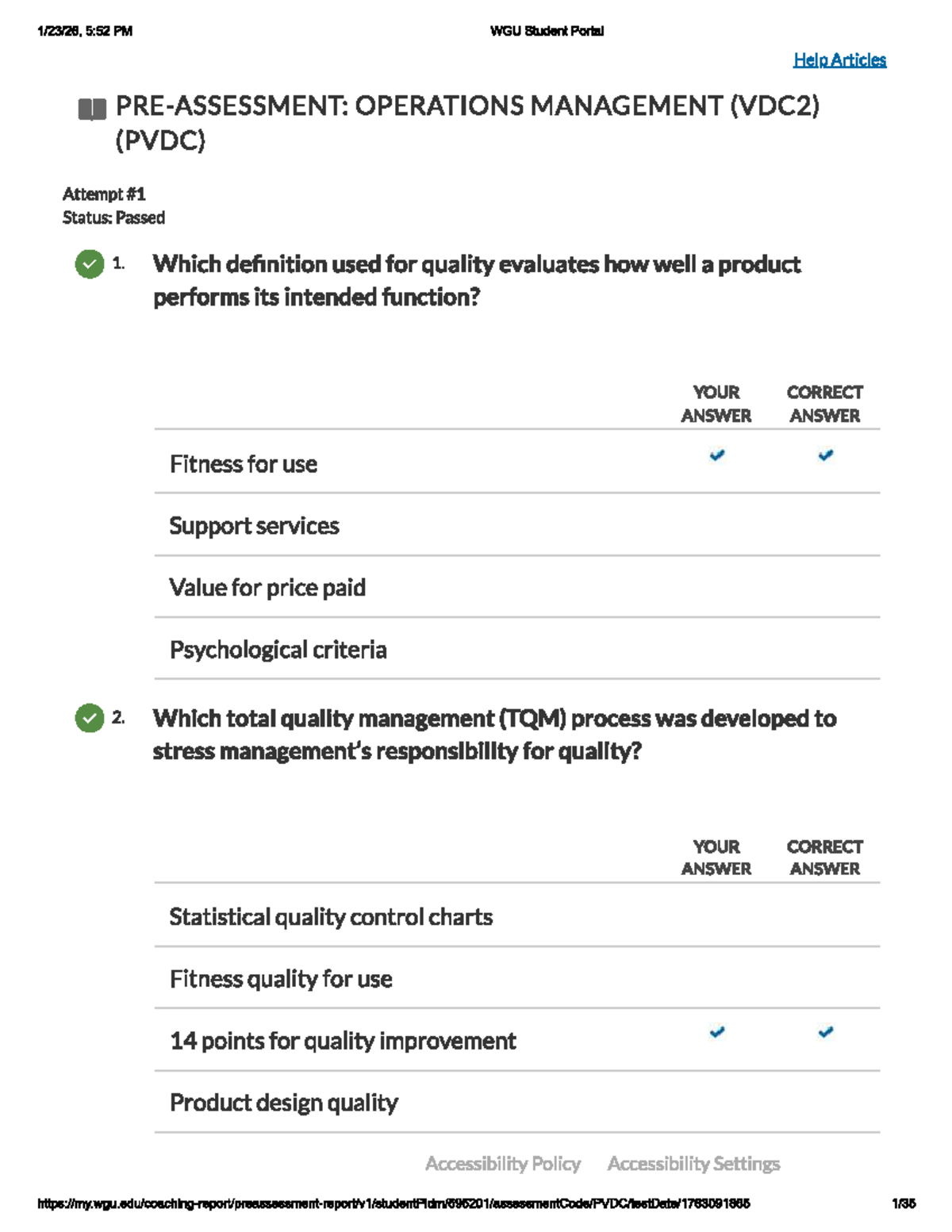Click Your Answer checkmark in 14 points row
Image resolution: width=952 pixels, height=1232 pixels.
[x=717, y=1032]
